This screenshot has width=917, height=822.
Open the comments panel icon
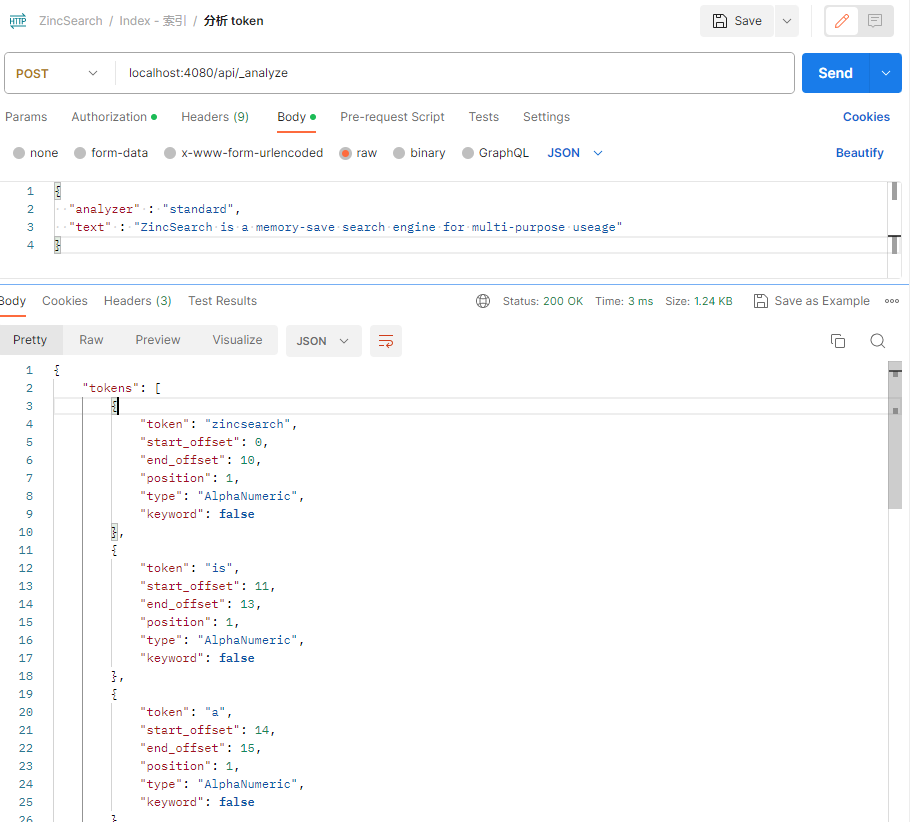(x=875, y=21)
